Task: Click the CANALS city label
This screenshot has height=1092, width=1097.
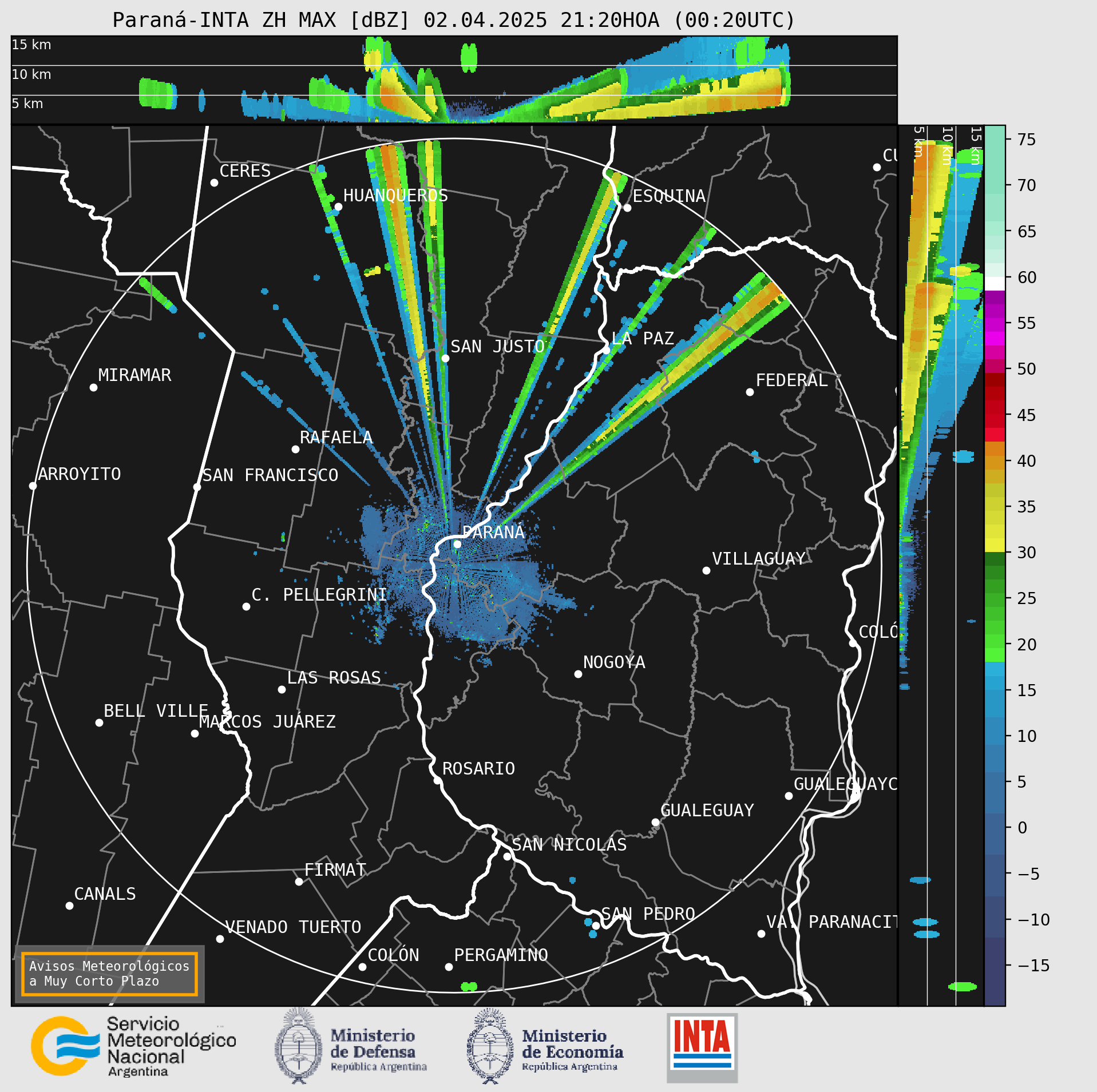Action: [105, 894]
